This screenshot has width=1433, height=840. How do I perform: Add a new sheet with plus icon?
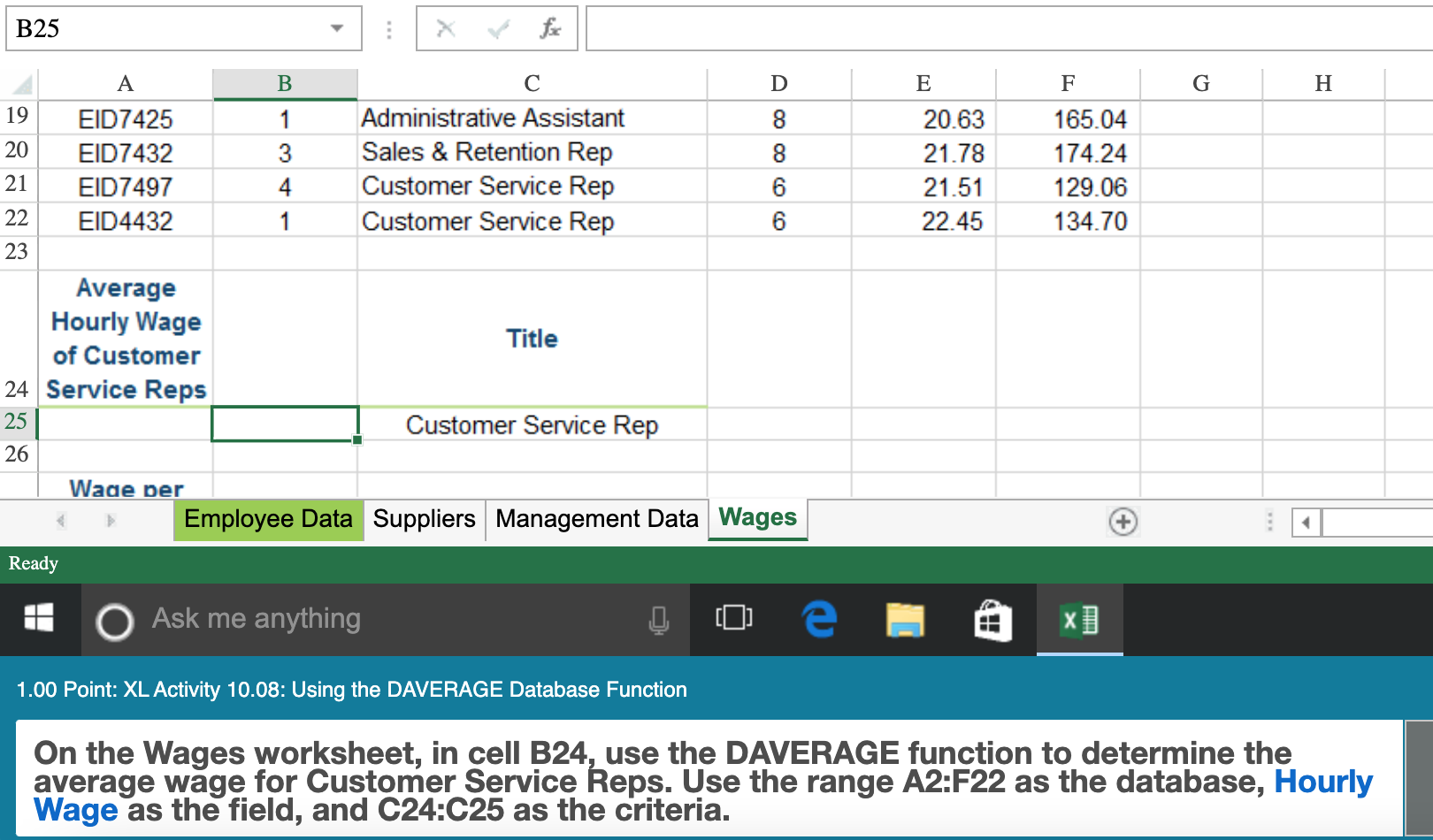click(x=1123, y=522)
